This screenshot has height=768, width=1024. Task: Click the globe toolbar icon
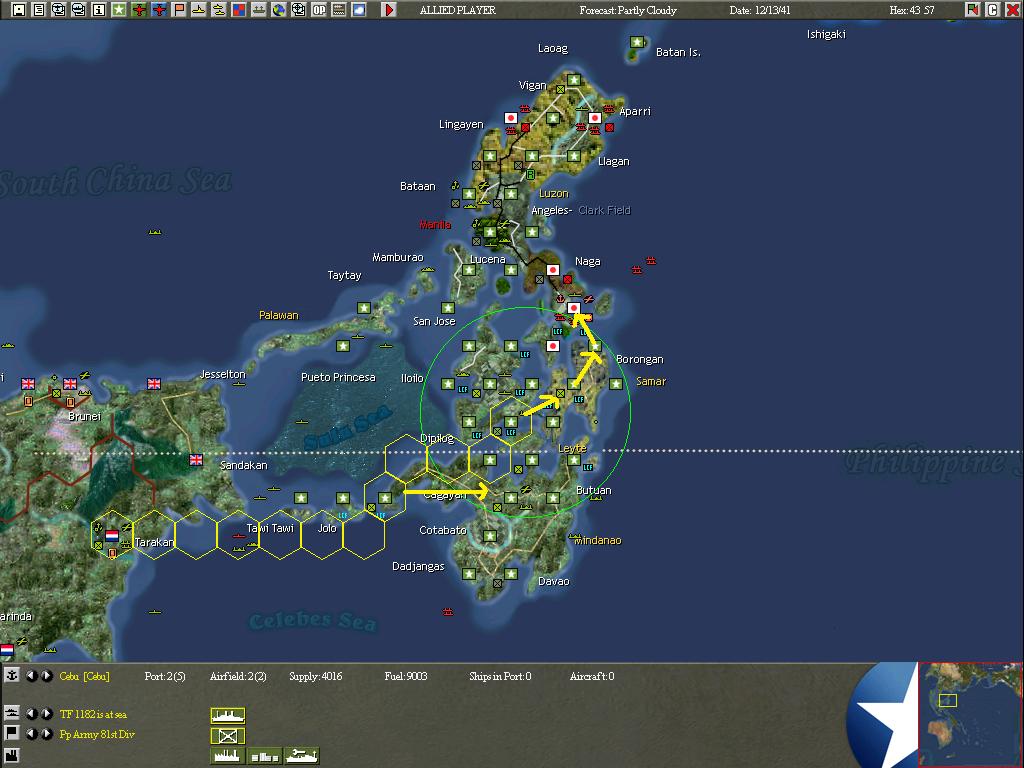point(279,10)
